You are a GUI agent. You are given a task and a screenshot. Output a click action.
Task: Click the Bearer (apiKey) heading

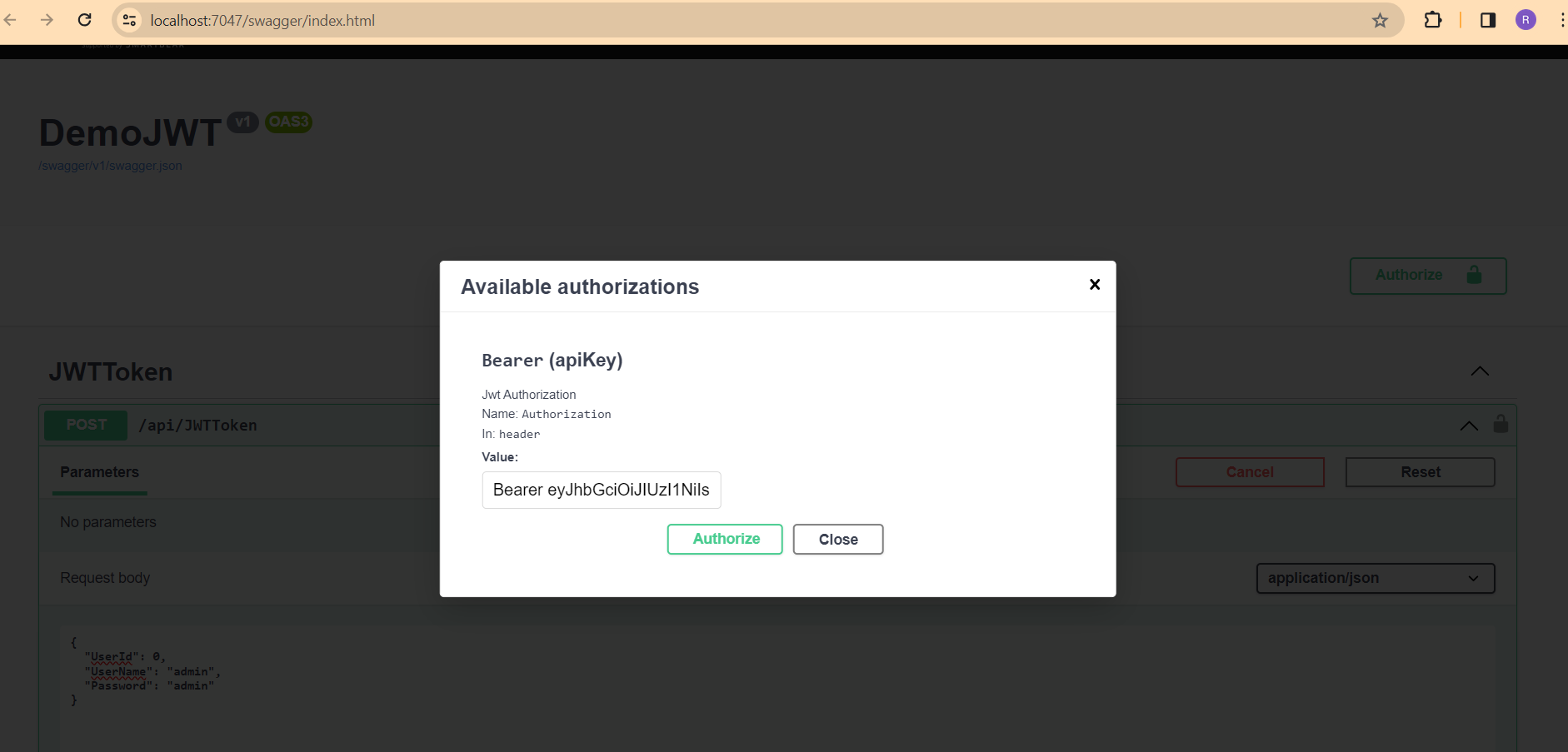tap(552, 361)
